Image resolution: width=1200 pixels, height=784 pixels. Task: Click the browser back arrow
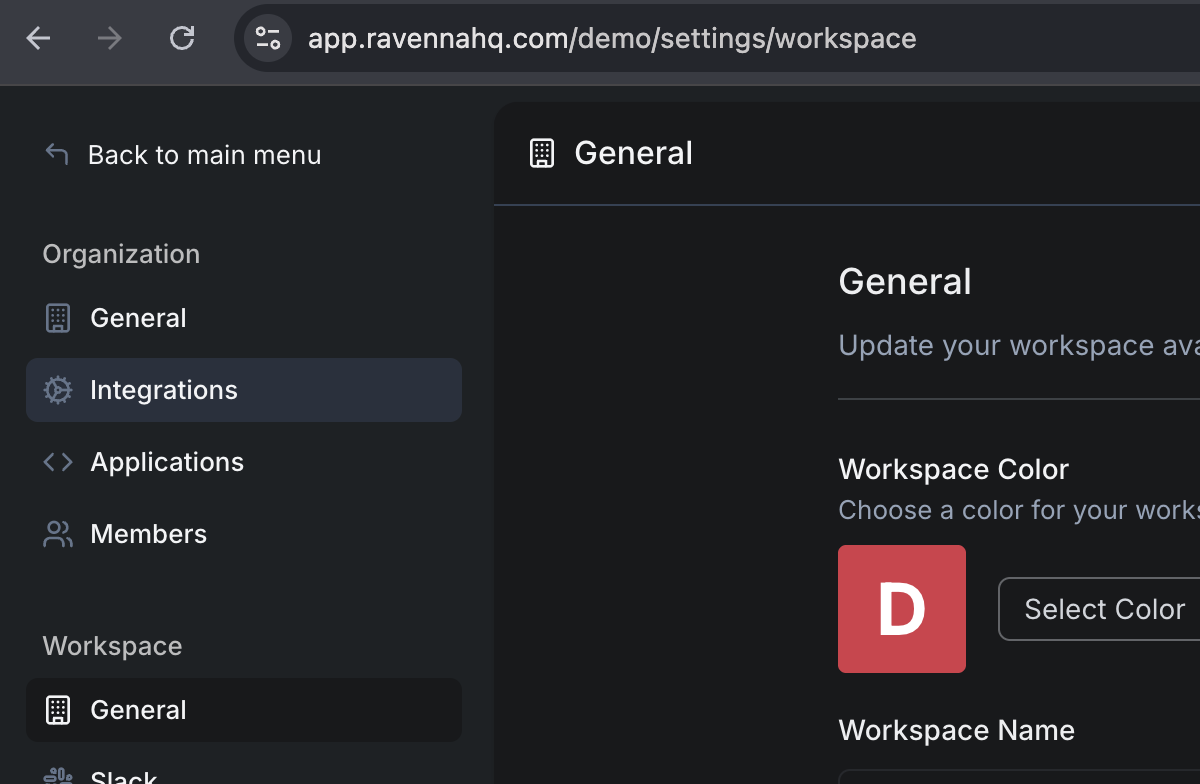coord(38,39)
